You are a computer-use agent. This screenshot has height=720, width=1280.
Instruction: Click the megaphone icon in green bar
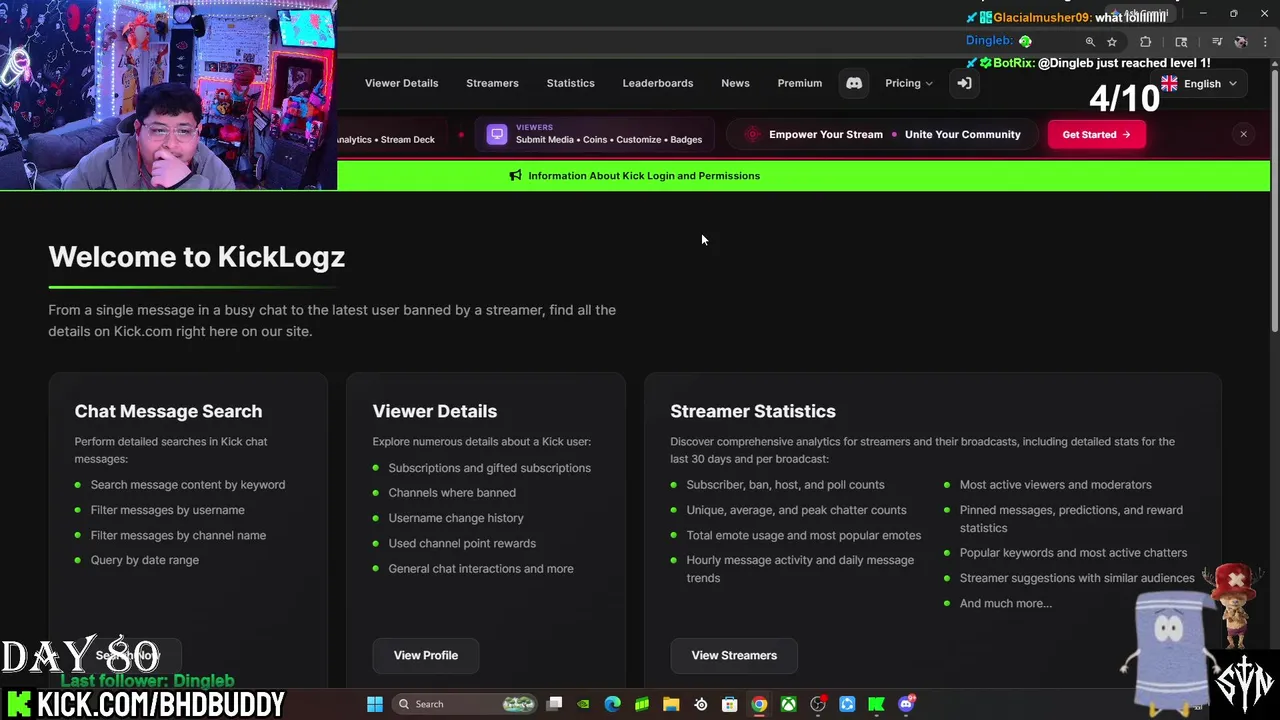(515, 176)
